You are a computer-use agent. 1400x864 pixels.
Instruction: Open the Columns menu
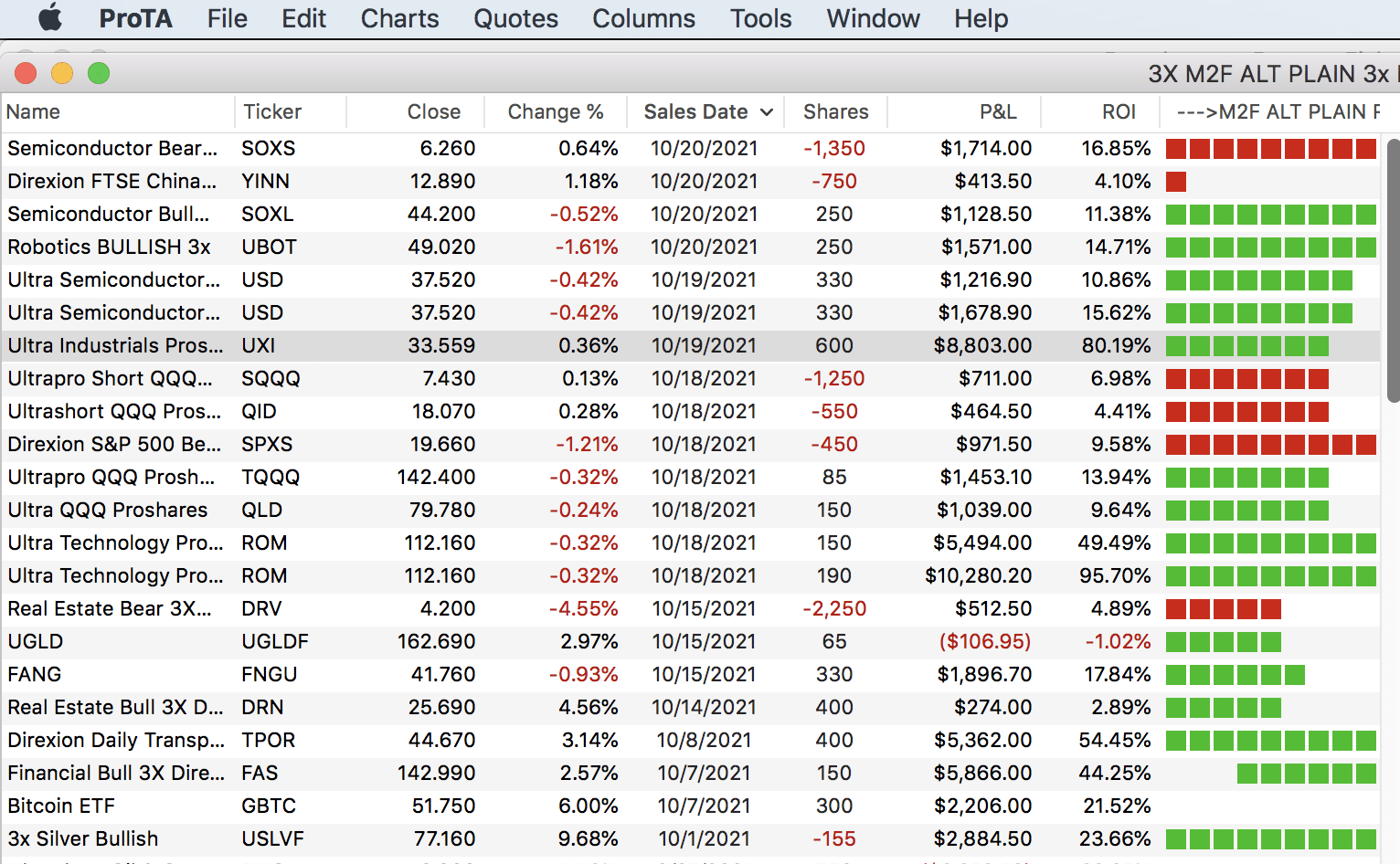tap(643, 18)
